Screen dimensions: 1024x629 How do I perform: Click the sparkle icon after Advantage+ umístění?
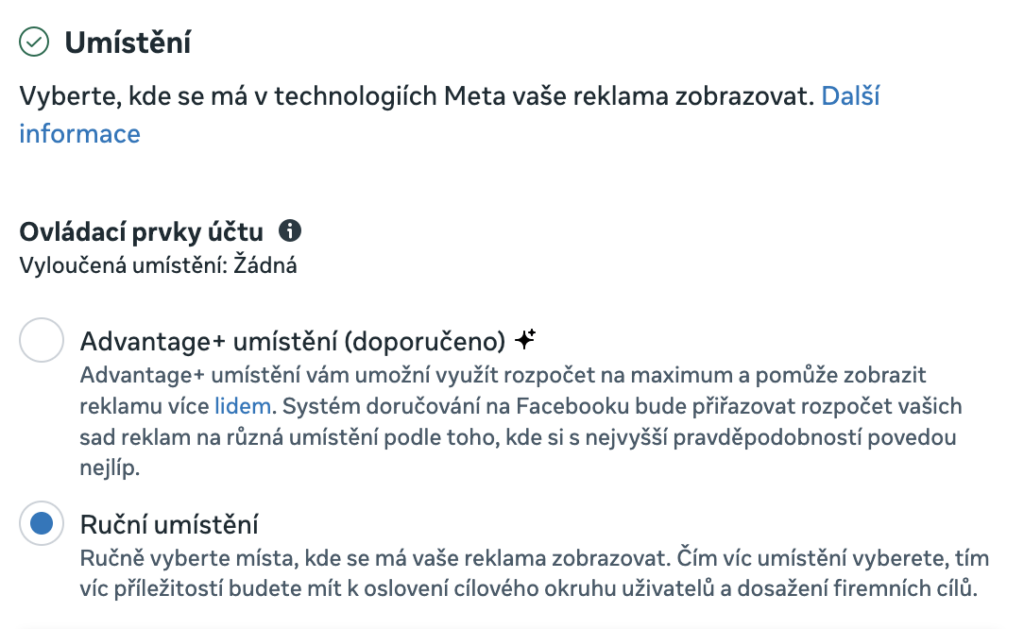(525, 340)
